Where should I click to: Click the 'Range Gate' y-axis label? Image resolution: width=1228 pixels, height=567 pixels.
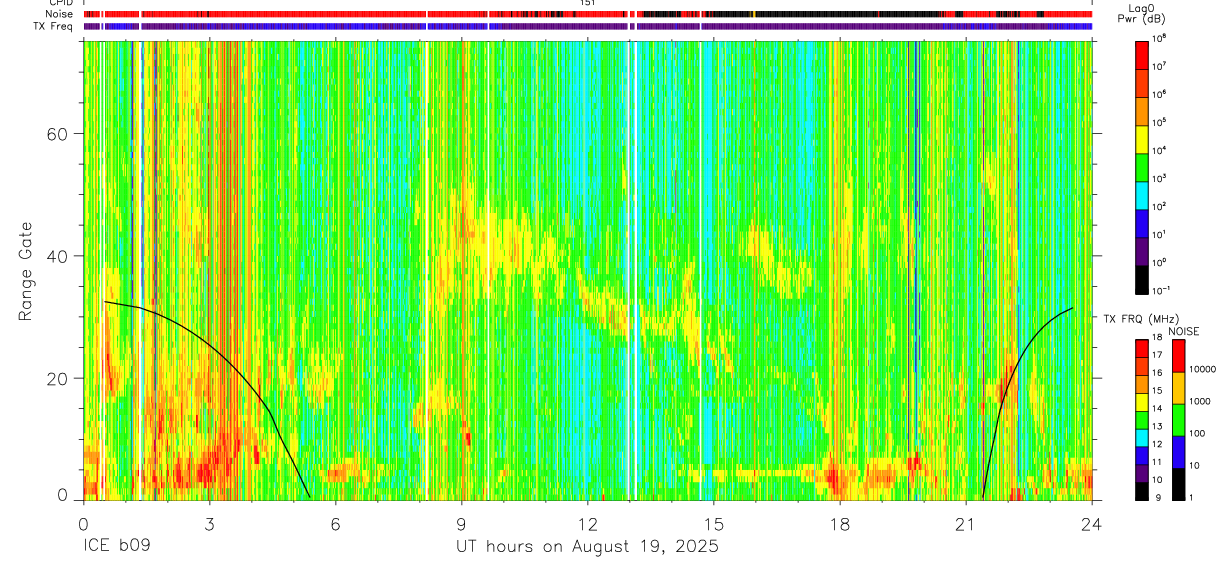tap(28, 270)
